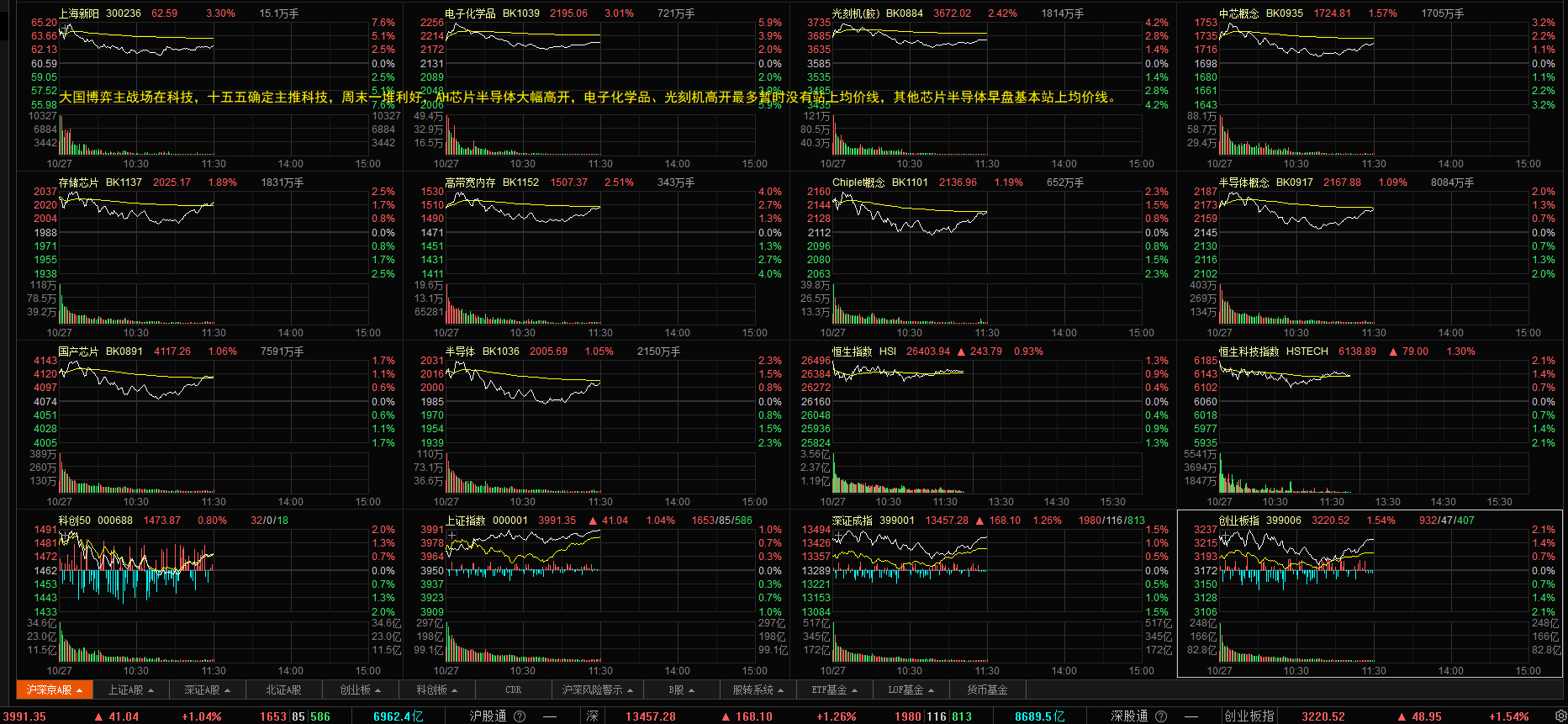
Task: Click the yellow market commentary text
Action: [589, 98]
